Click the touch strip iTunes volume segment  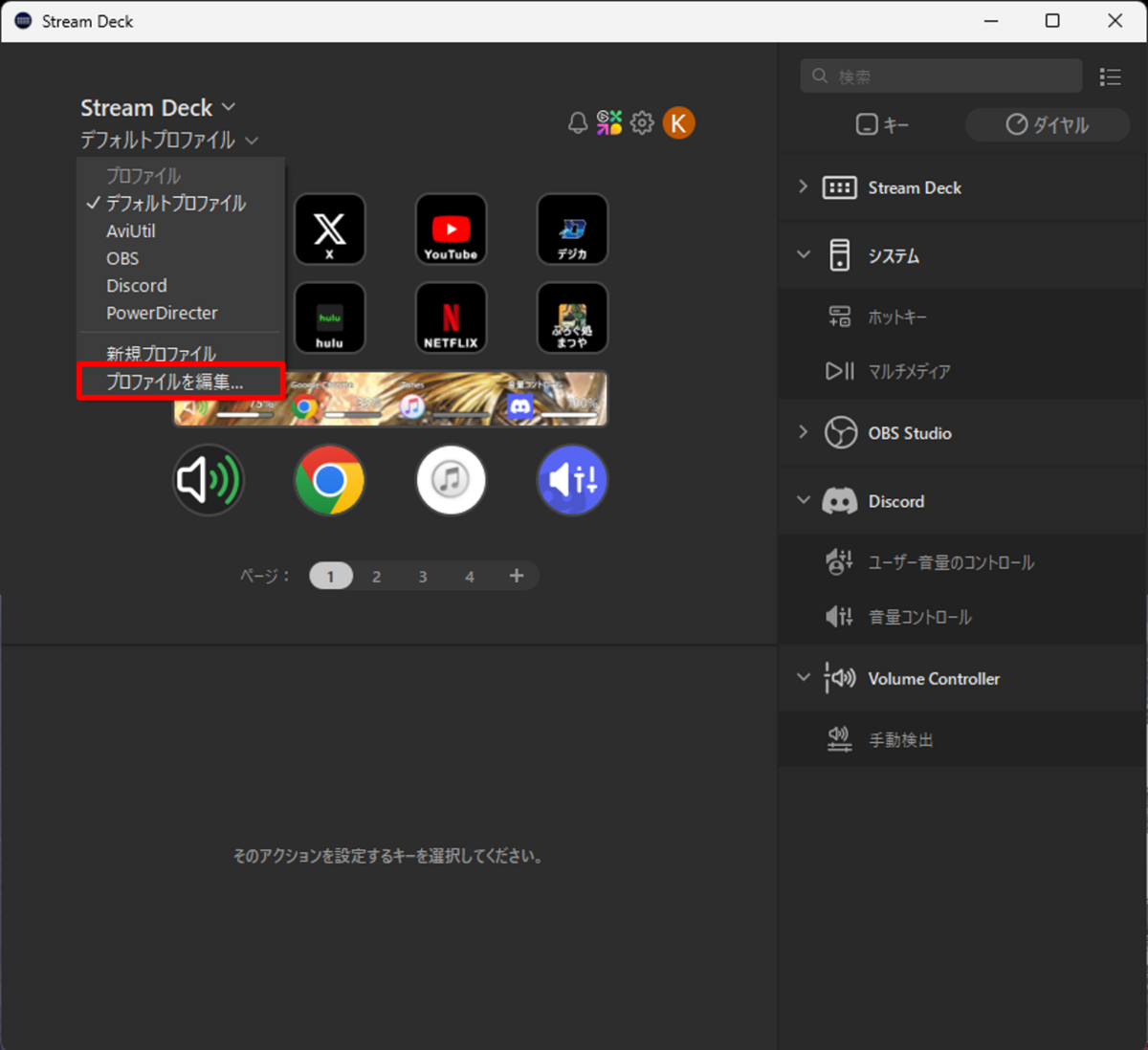(445, 399)
